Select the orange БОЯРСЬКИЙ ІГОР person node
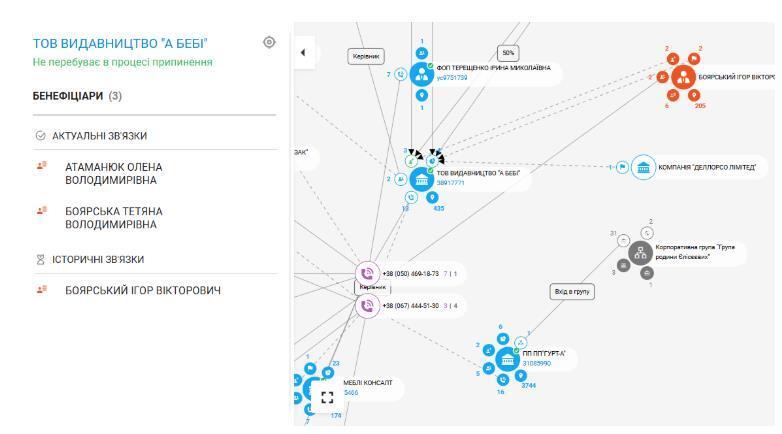The width and height of the screenshot is (782, 434). pos(683,77)
